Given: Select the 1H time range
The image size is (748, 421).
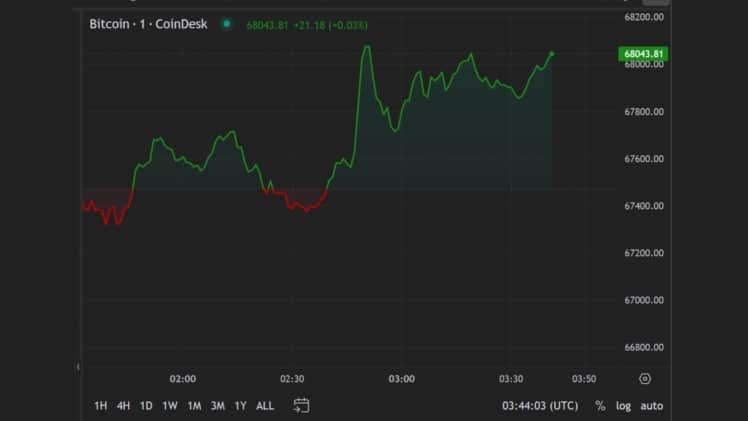Looking at the screenshot, I should (100, 406).
